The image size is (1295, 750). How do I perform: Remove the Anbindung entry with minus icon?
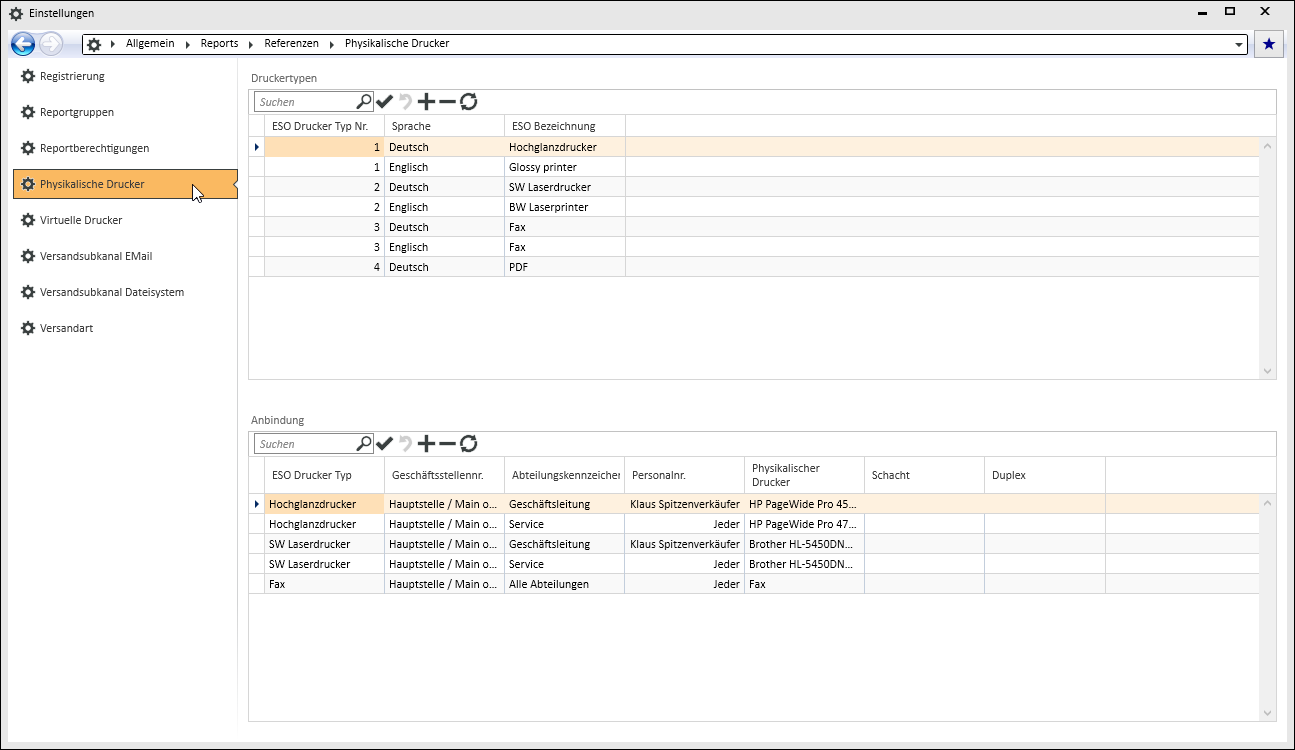(x=447, y=443)
